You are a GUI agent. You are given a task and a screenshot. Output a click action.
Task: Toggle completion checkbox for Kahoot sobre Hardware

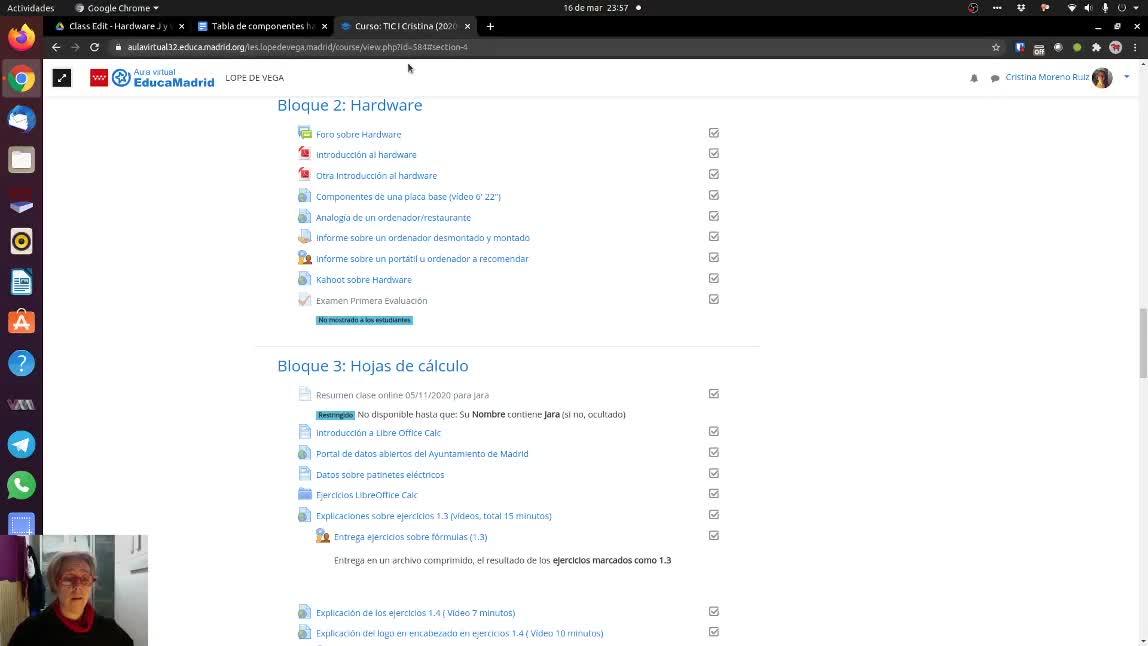tap(714, 278)
